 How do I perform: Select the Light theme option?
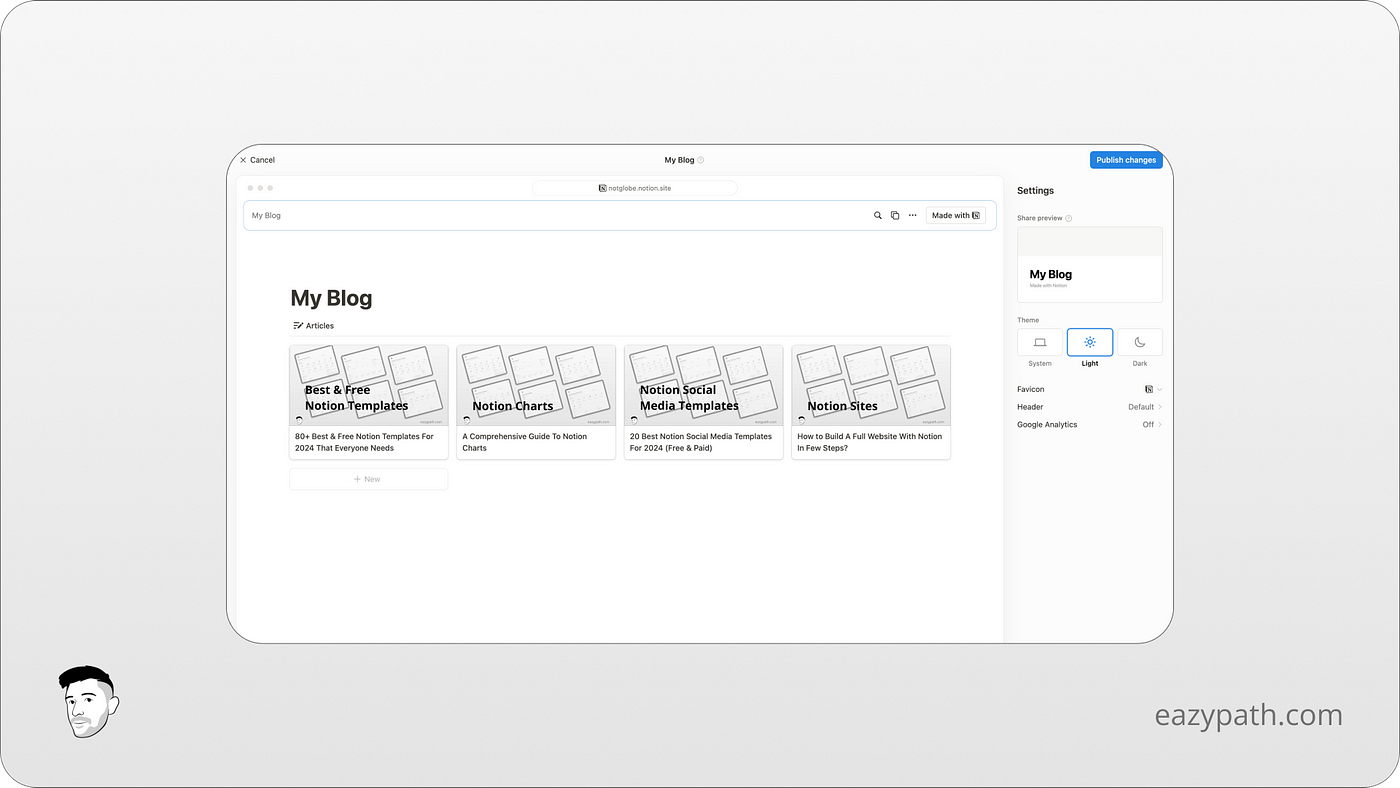point(1090,342)
